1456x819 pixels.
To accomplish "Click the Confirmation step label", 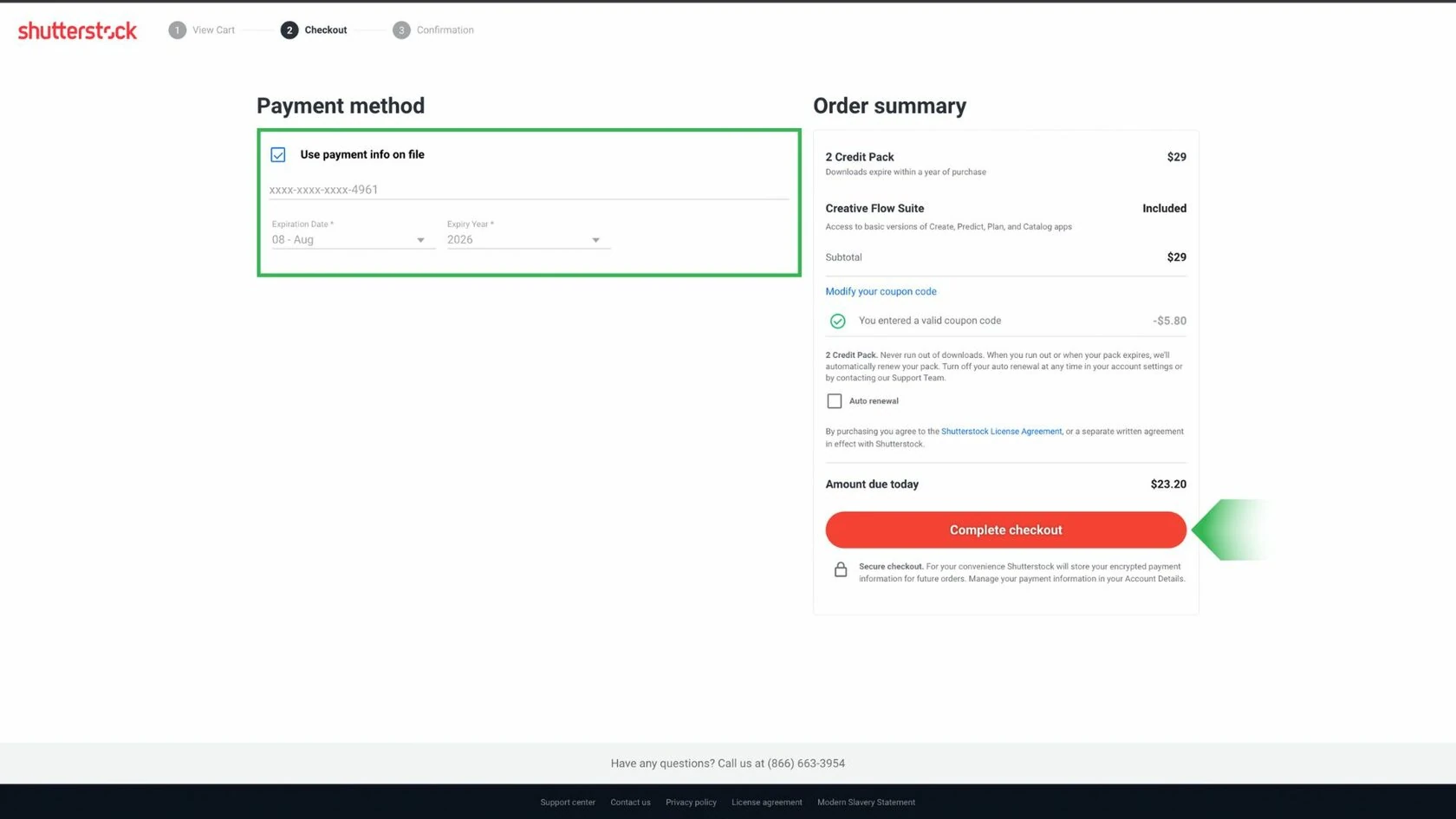I will 445,30.
